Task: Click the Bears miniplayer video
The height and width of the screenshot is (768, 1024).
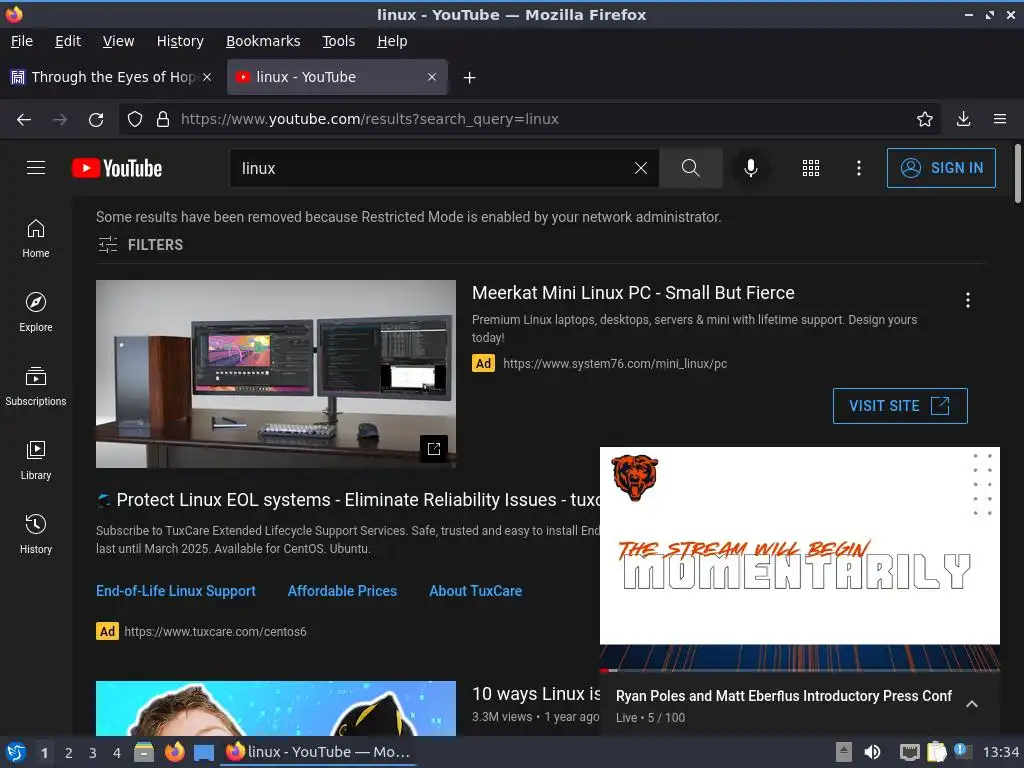Action: click(x=799, y=558)
